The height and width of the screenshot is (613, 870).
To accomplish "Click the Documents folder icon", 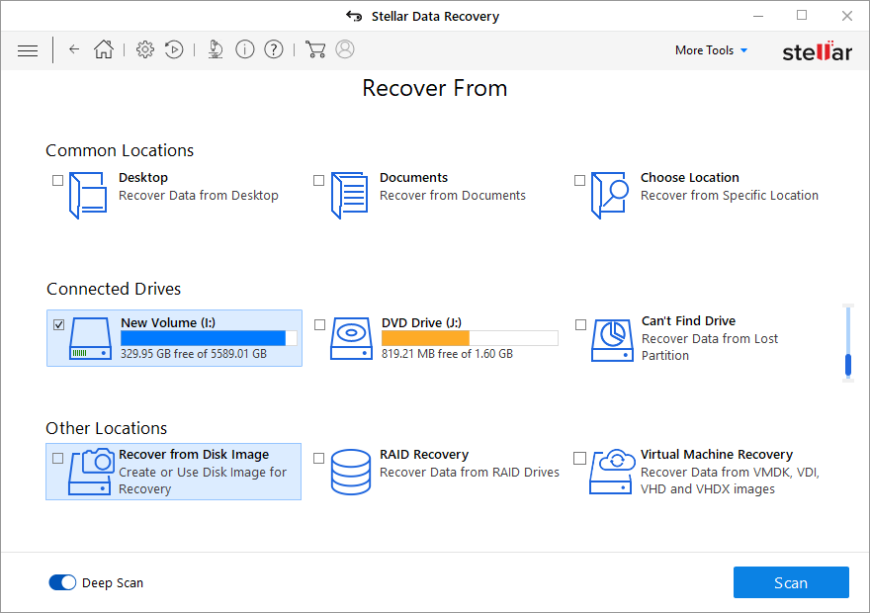I will click(350, 195).
